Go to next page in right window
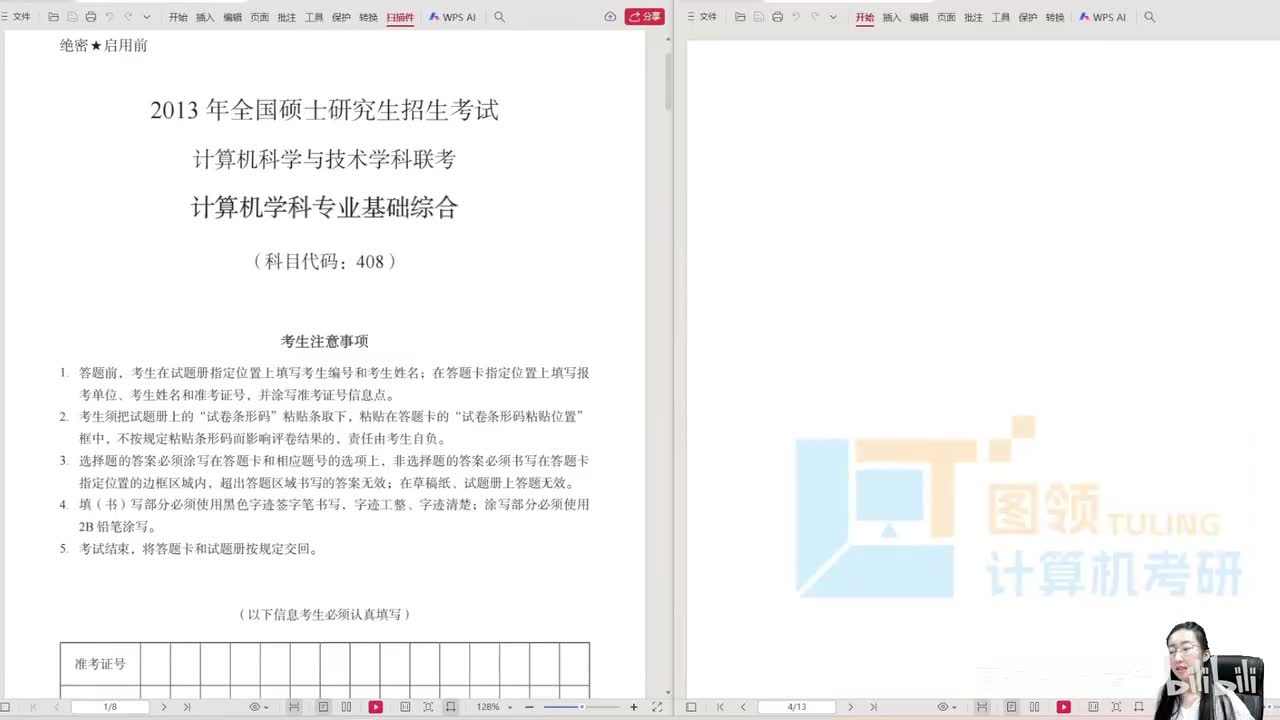 coord(851,707)
